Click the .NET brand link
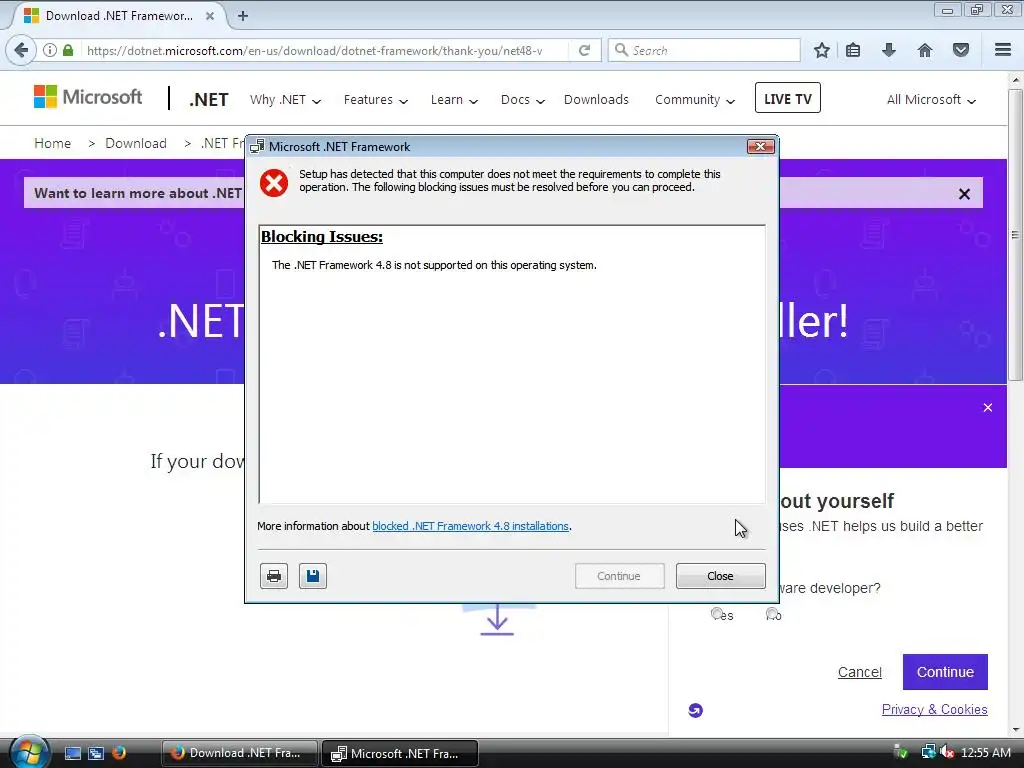The width and height of the screenshot is (1024, 768). coord(209,99)
